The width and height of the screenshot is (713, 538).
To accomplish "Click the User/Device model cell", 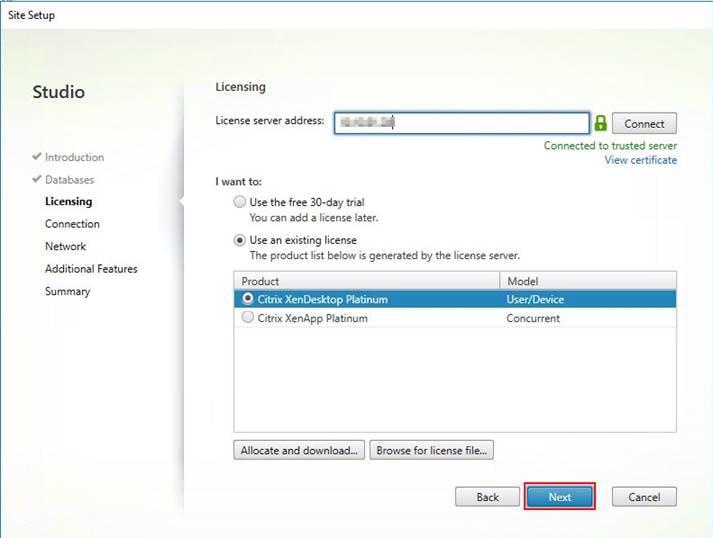I will click(535, 299).
